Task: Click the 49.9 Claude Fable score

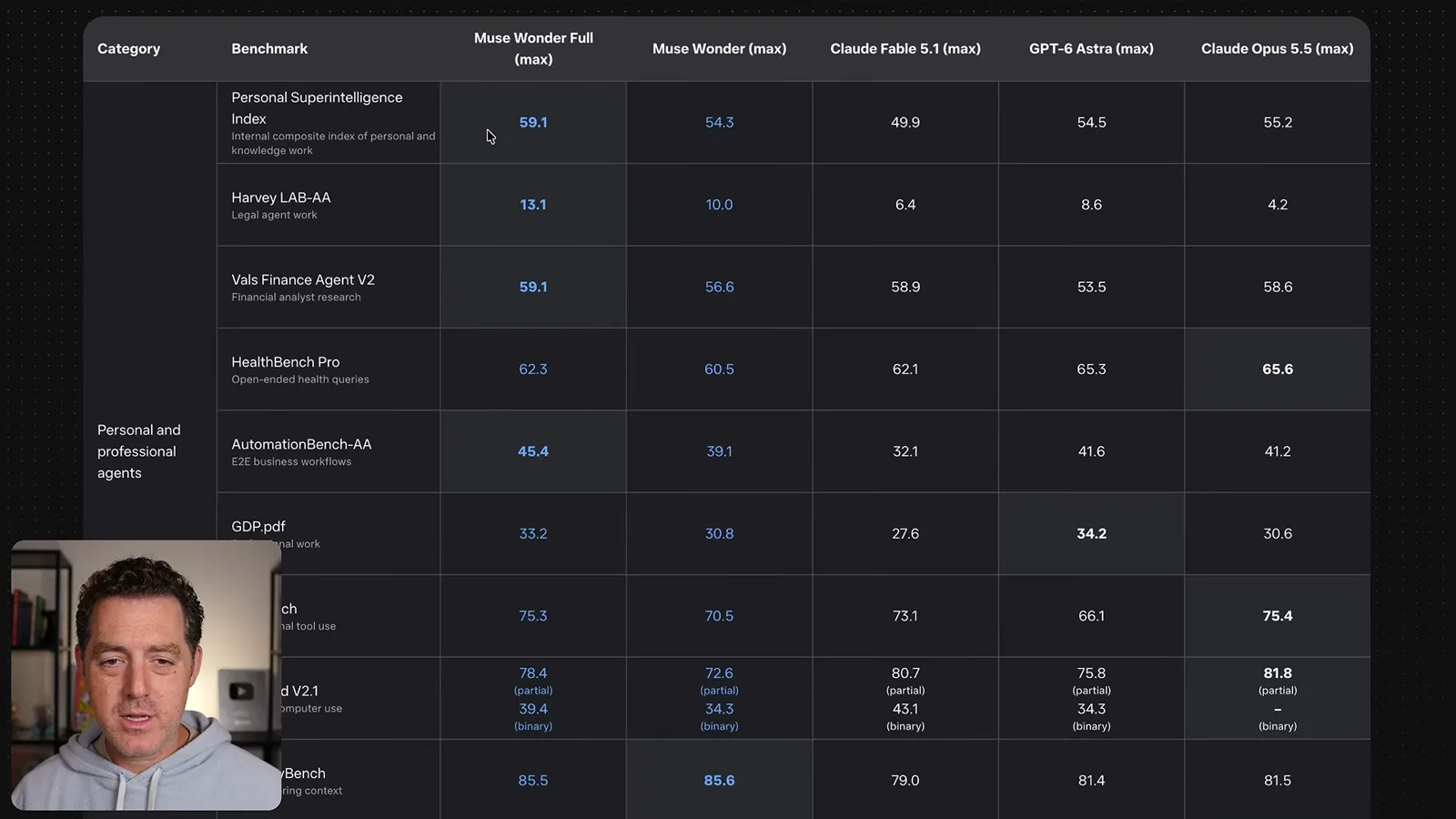Action: 905,123
